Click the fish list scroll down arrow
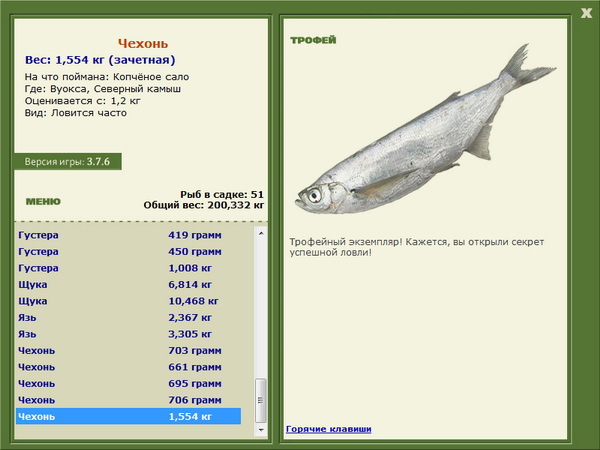600x450 pixels. pos(261,430)
